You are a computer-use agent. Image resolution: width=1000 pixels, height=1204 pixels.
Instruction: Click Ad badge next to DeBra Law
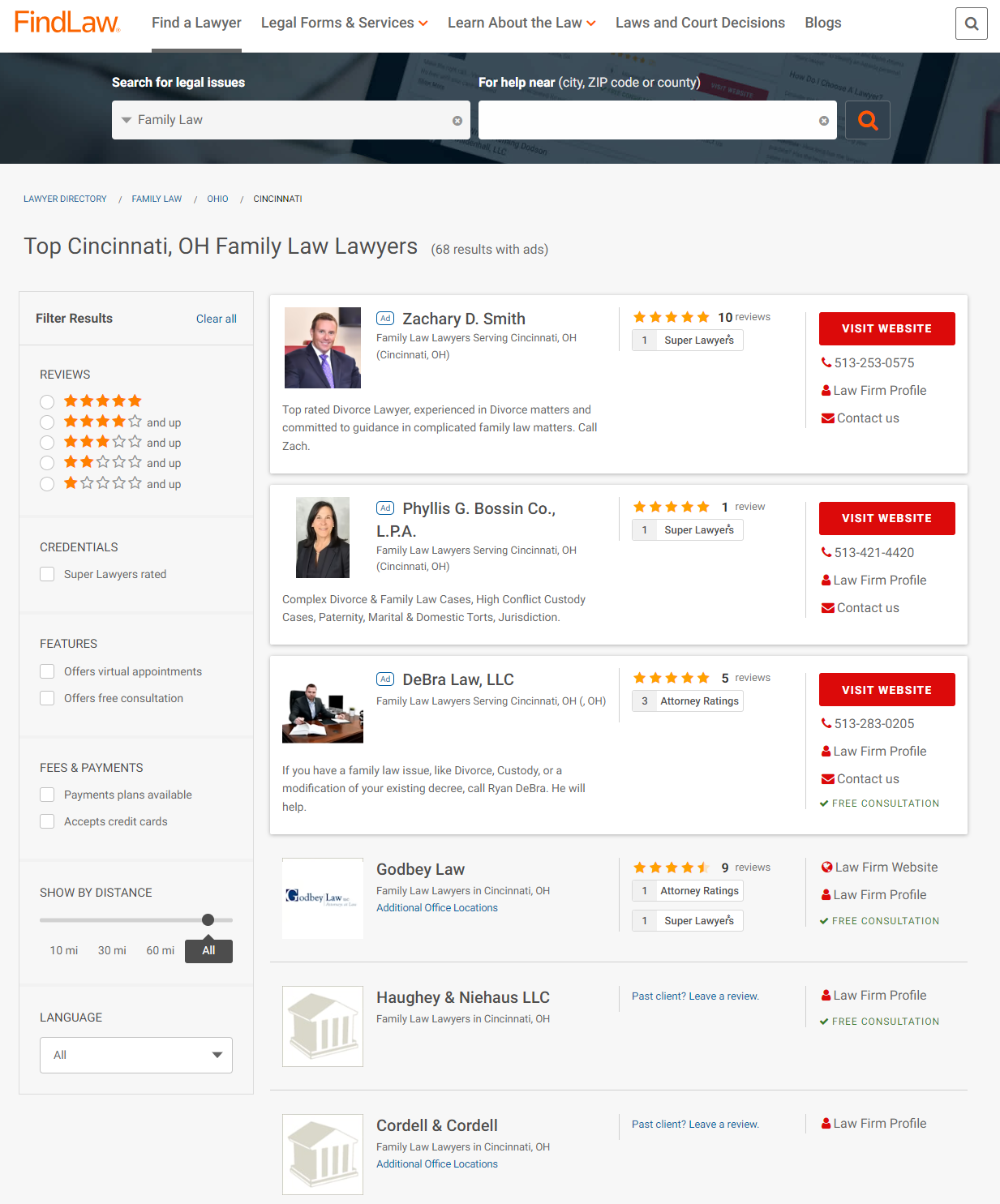coord(385,679)
